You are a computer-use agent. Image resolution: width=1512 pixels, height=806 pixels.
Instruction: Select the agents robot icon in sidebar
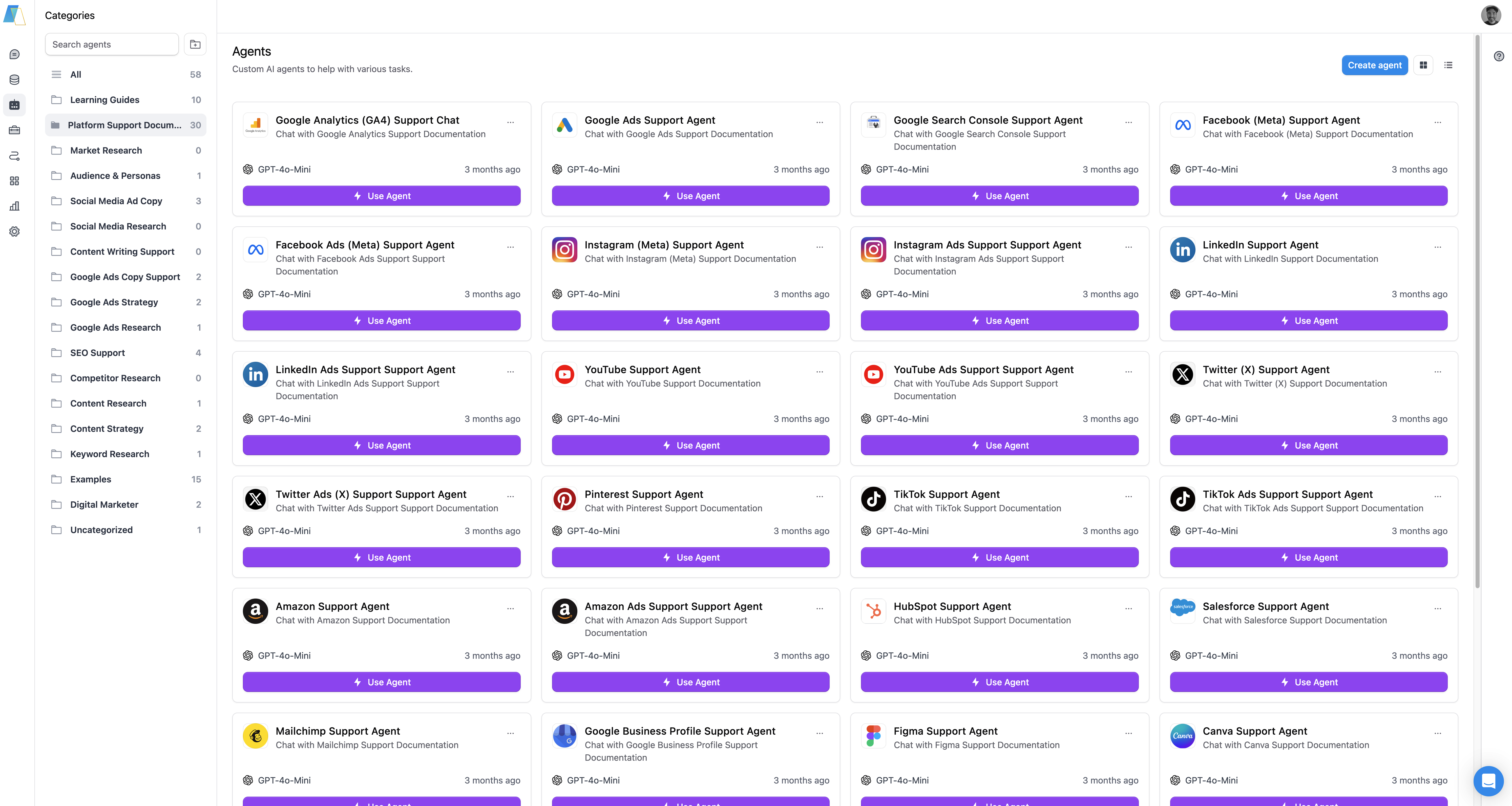(x=15, y=105)
